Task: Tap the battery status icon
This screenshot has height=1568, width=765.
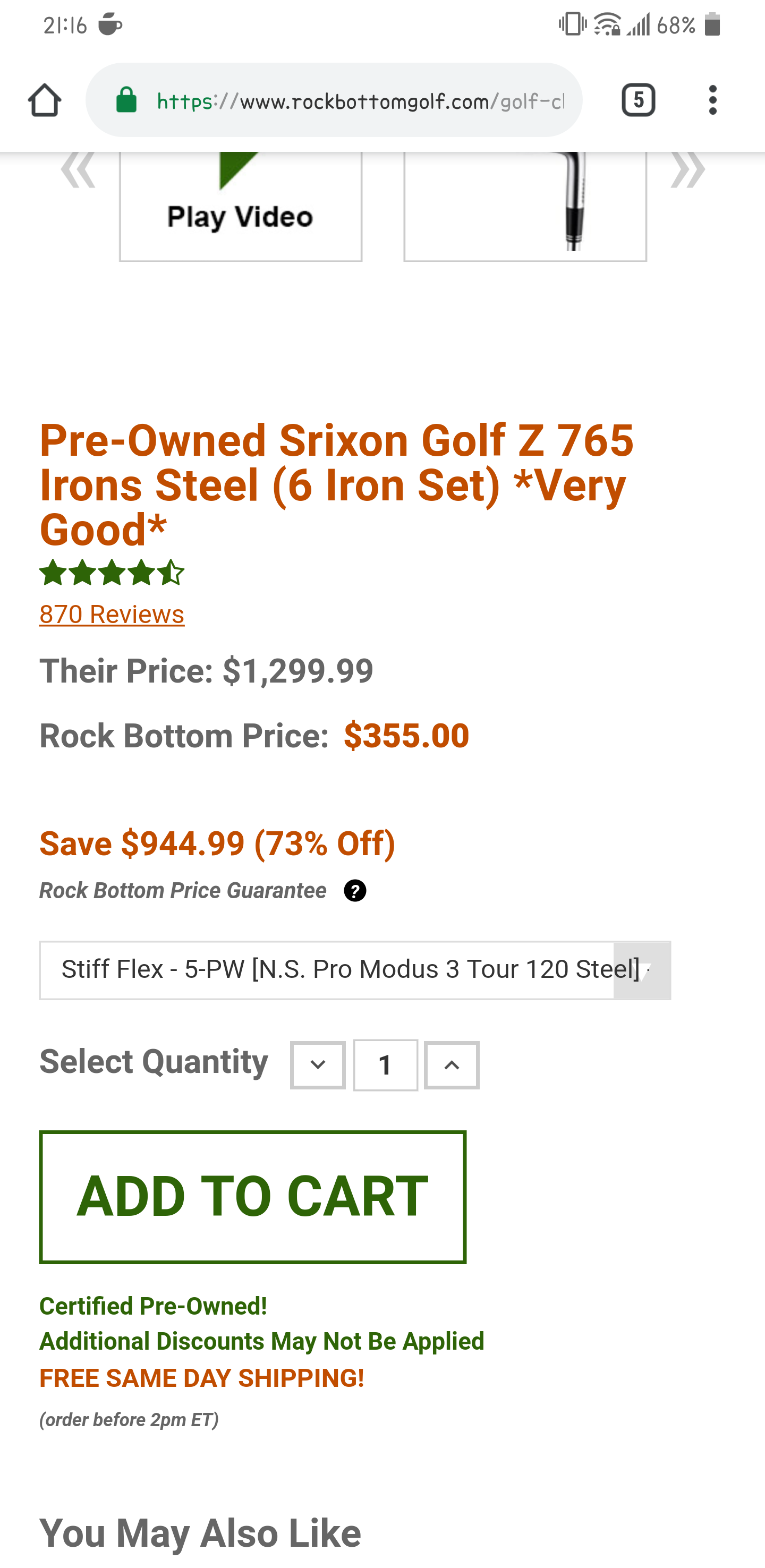Action: [712, 25]
